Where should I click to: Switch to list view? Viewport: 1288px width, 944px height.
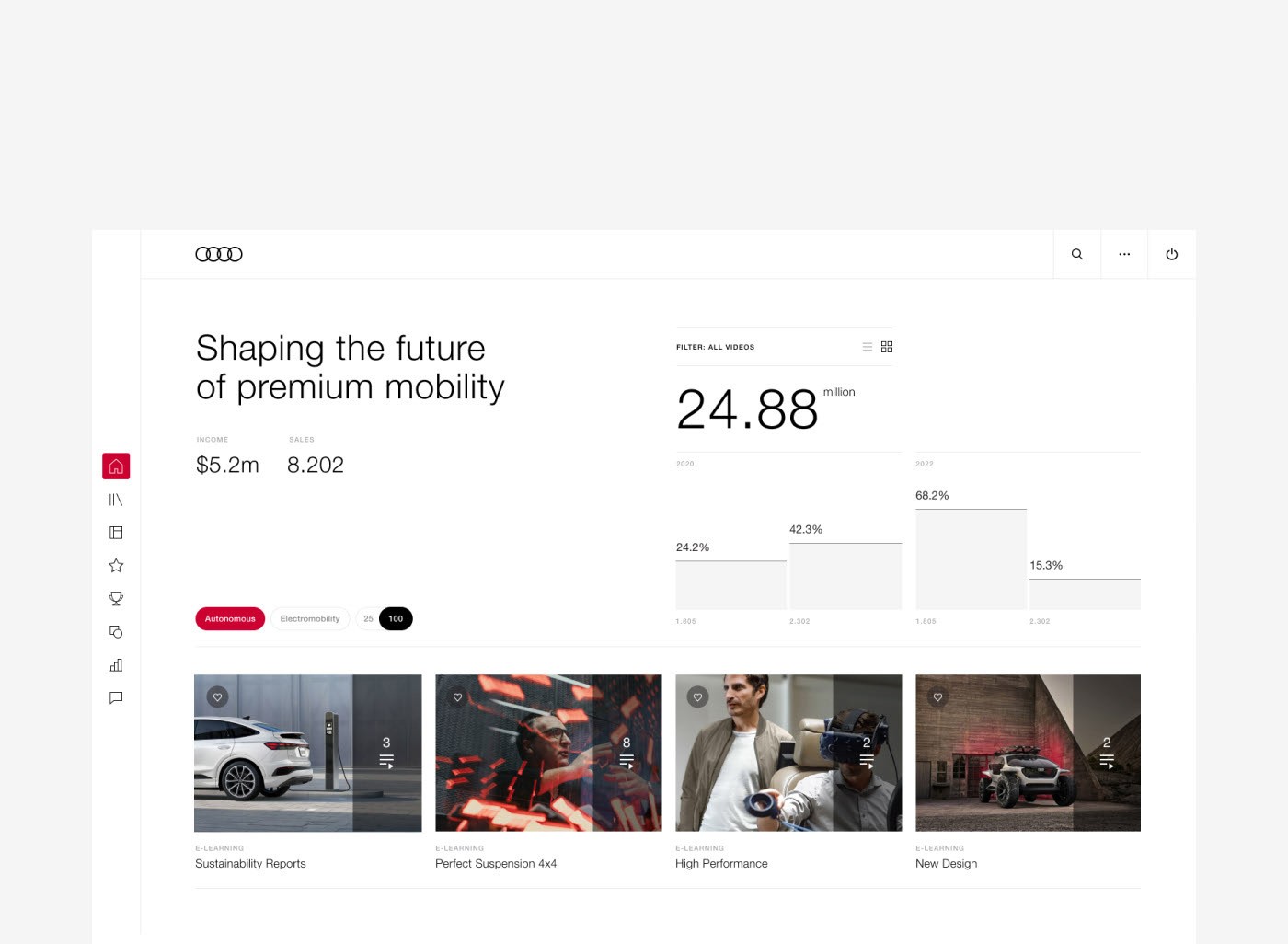point(867,347)
